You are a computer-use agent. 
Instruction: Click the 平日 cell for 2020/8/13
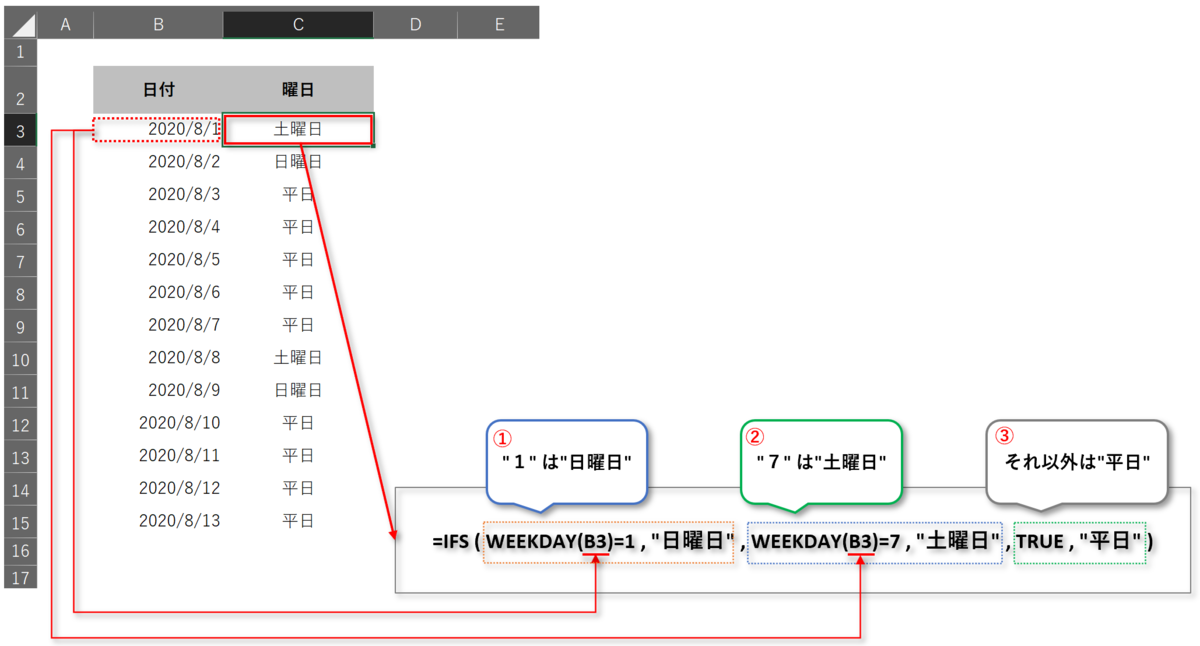(x=296, y=520)
